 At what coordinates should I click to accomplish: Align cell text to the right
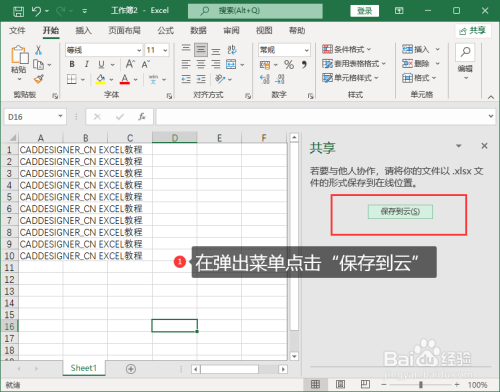pos(216,64)
